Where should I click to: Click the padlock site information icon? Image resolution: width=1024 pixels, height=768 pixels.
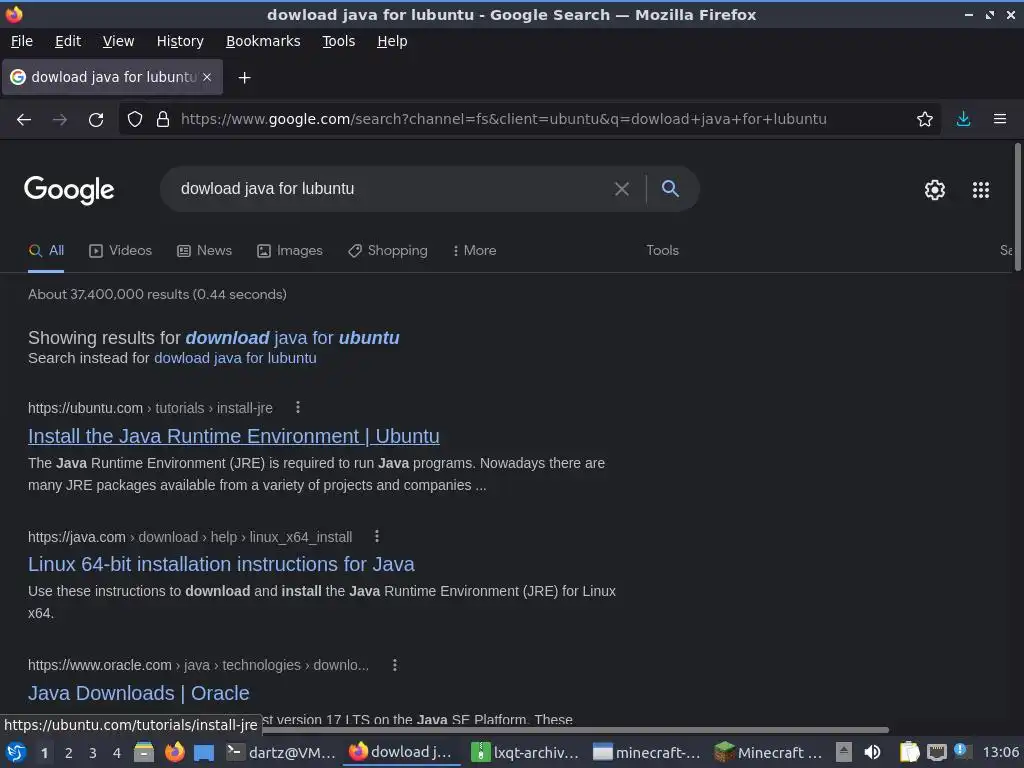click(163, 120)
